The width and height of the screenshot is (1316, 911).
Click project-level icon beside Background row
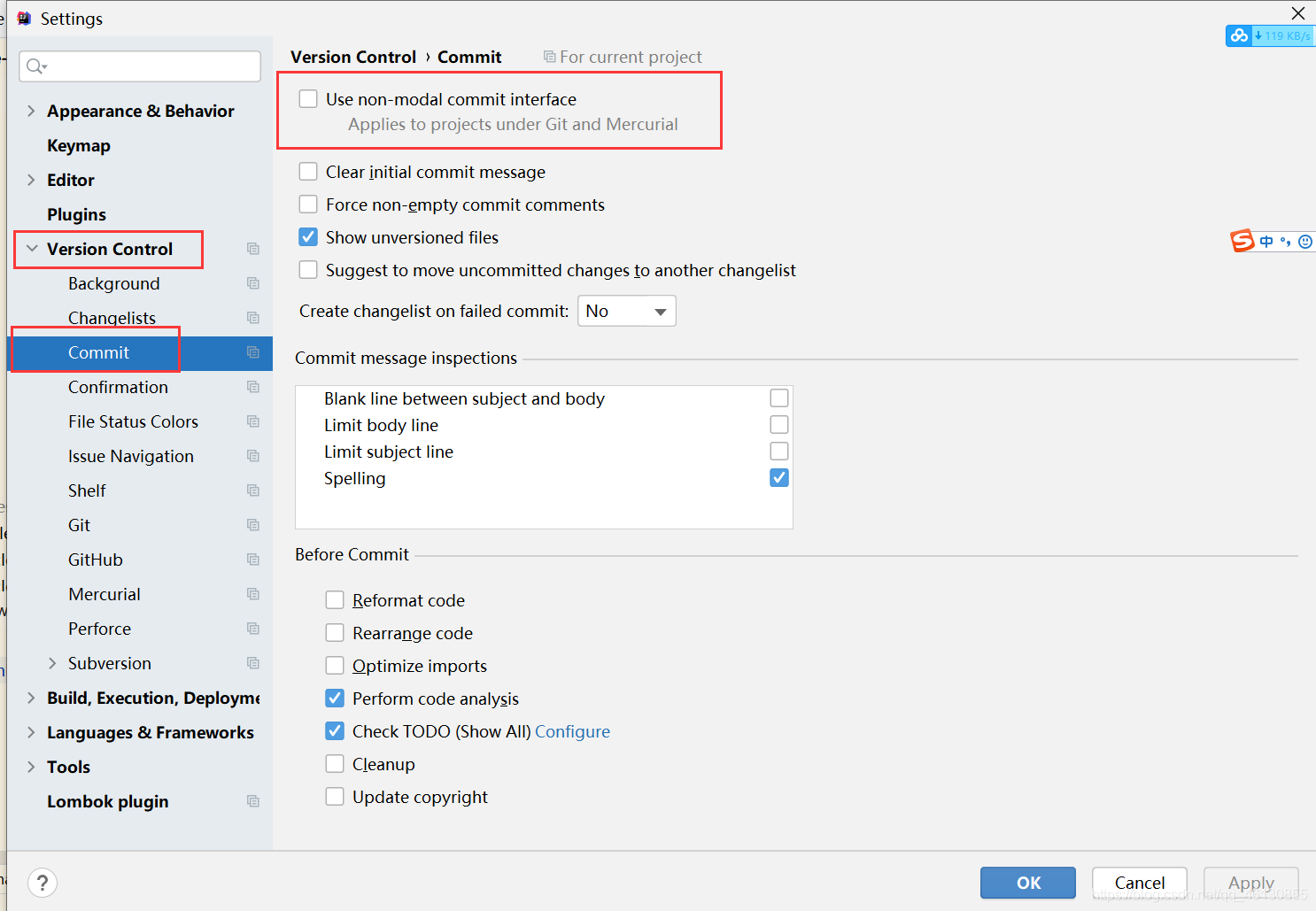coord(253,283)
